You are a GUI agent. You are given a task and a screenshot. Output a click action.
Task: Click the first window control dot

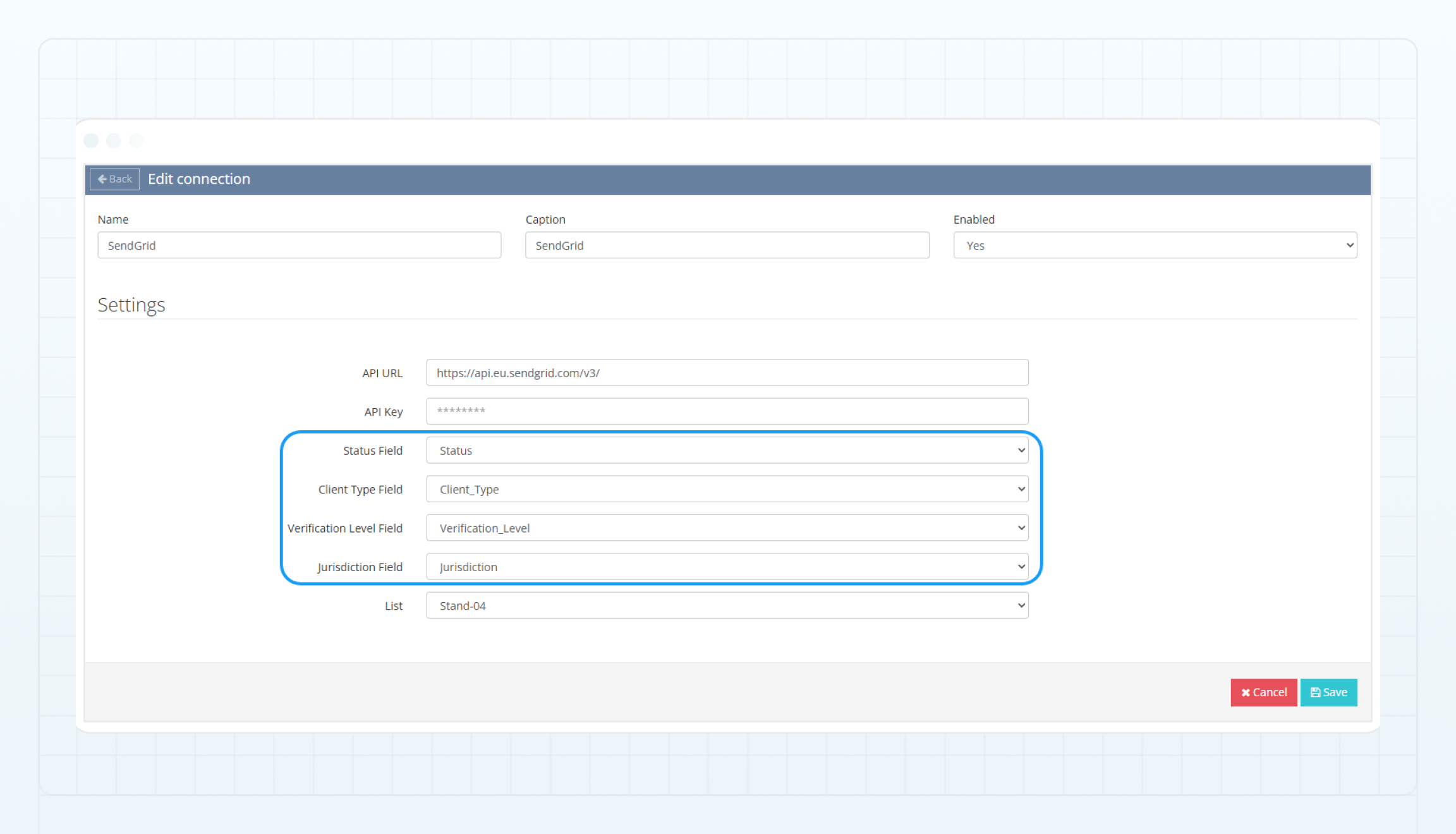click(x=91, y=140)
